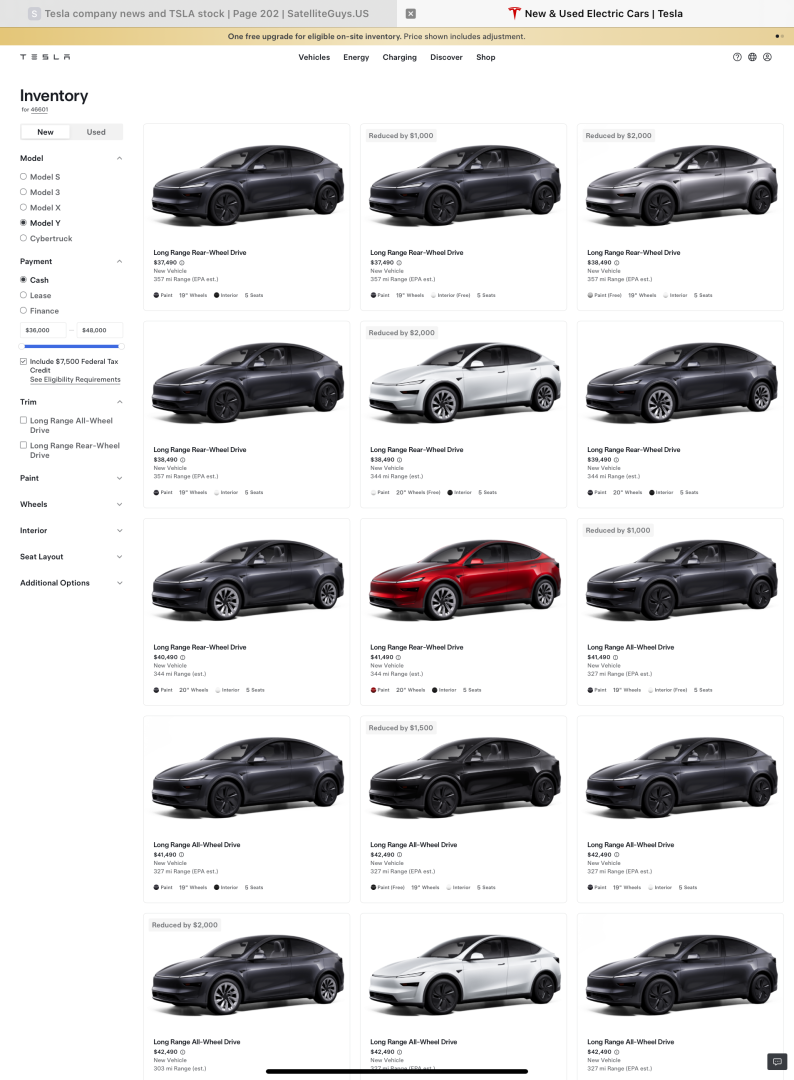Viewport: 794px width, 1080px height.
Task: Open the chat icon at bottom right
Action: [777, 1061]
